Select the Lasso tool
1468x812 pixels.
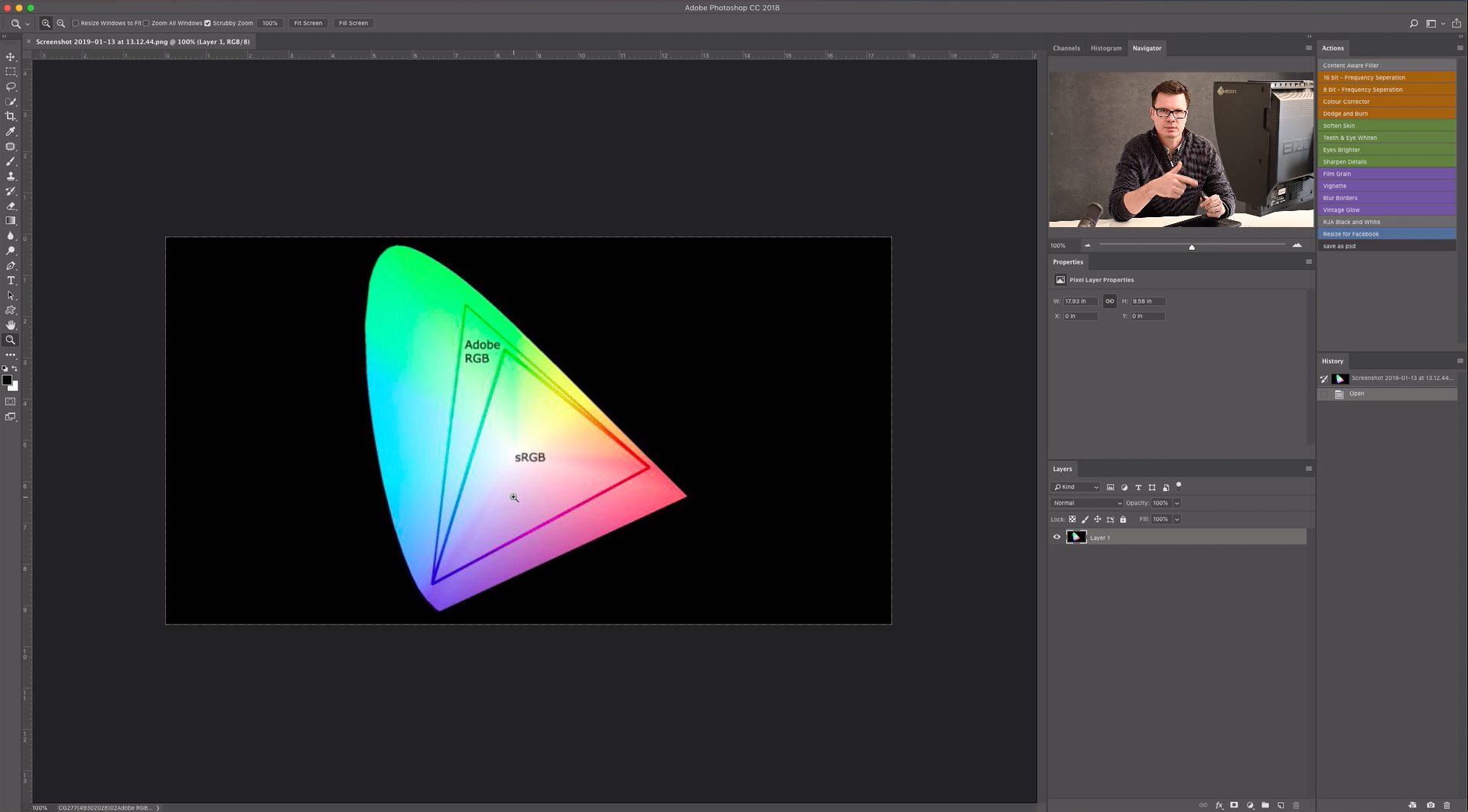11,86
